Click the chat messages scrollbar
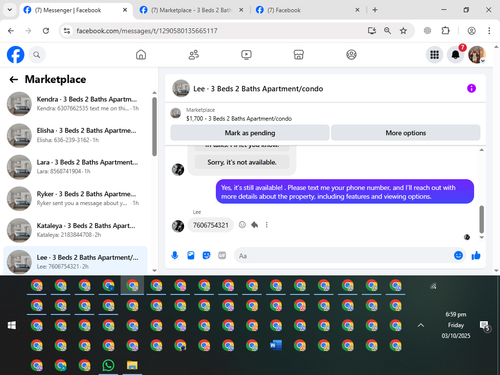The image size is (500, 375). click(x=481, y=219)
